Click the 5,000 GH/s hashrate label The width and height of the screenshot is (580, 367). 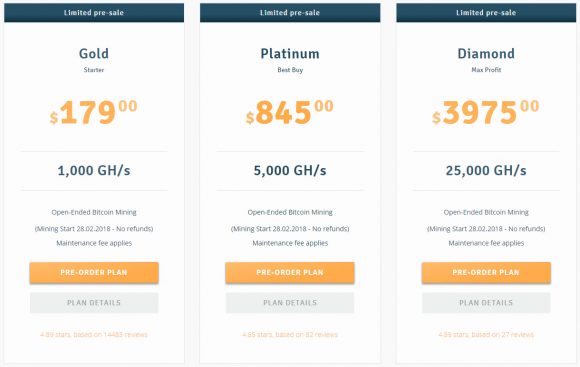[x=290, y=171]
